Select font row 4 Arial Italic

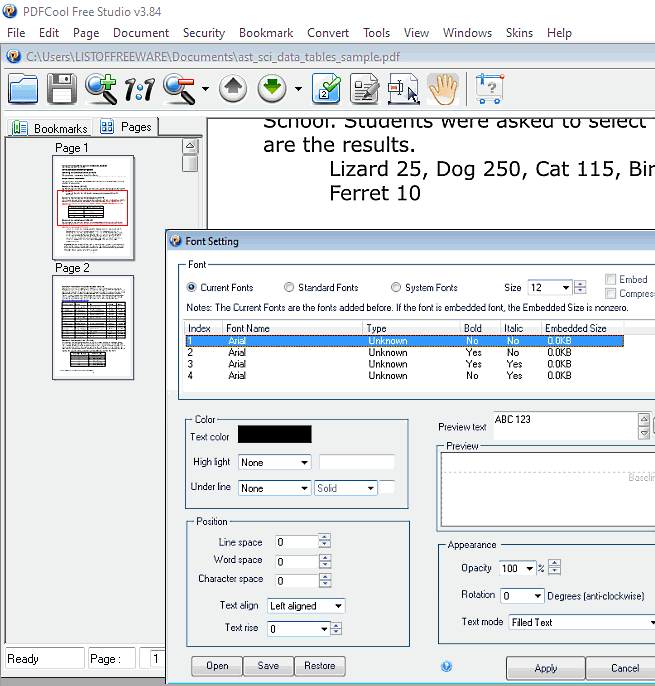pyautogui.click(x=405, y=375)
